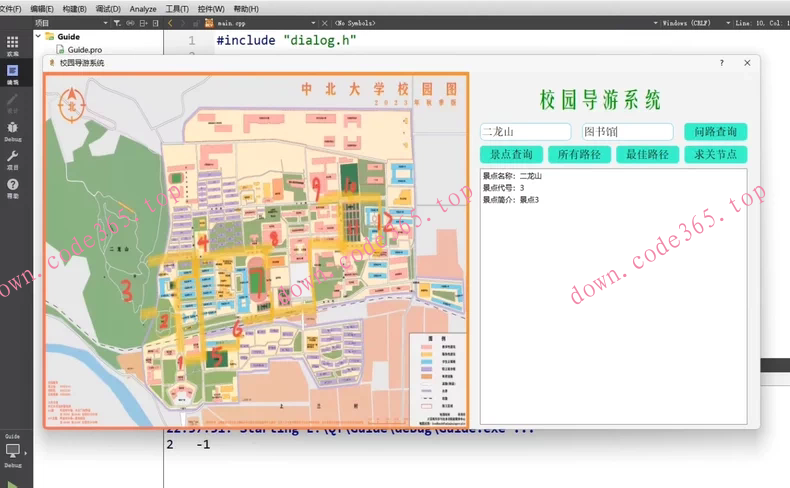Open the 文件(F) menu
The image size is (790, 488).
point(10,9)
